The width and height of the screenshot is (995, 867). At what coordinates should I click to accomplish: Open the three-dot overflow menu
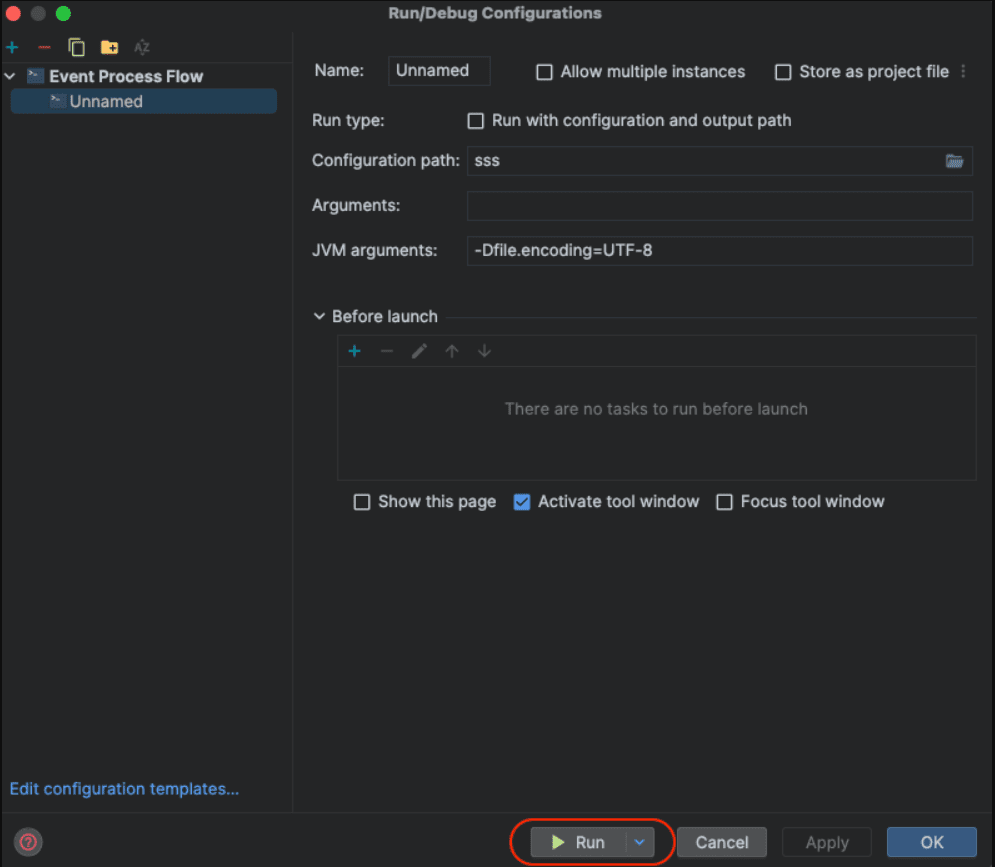coord(963,71)
